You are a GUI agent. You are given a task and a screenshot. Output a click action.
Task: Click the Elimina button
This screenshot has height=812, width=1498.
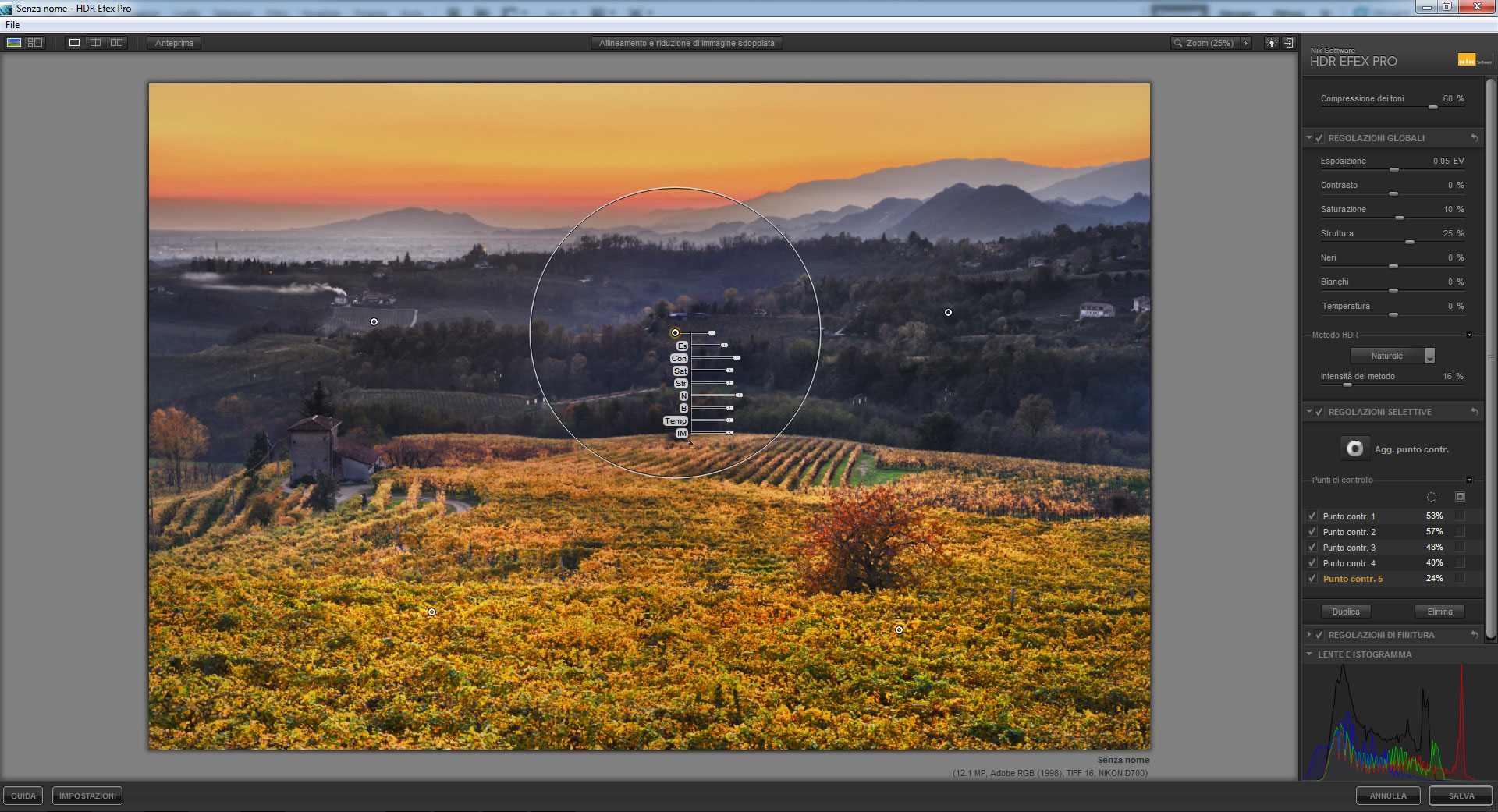coord(1439,612)
